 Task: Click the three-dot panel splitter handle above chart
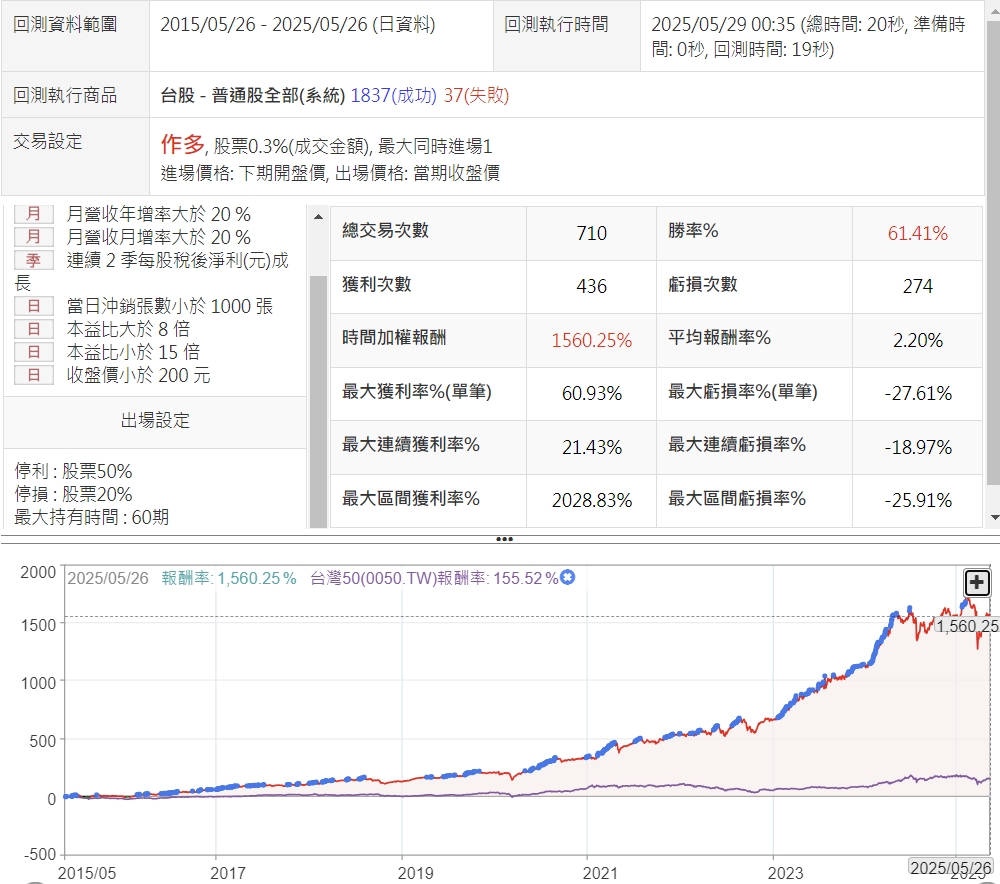504,539
